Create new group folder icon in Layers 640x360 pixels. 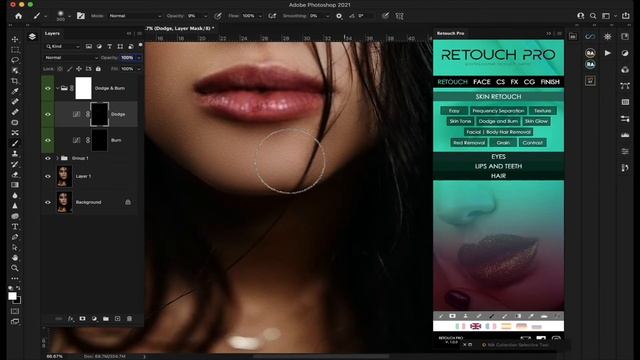coord(106,319)
